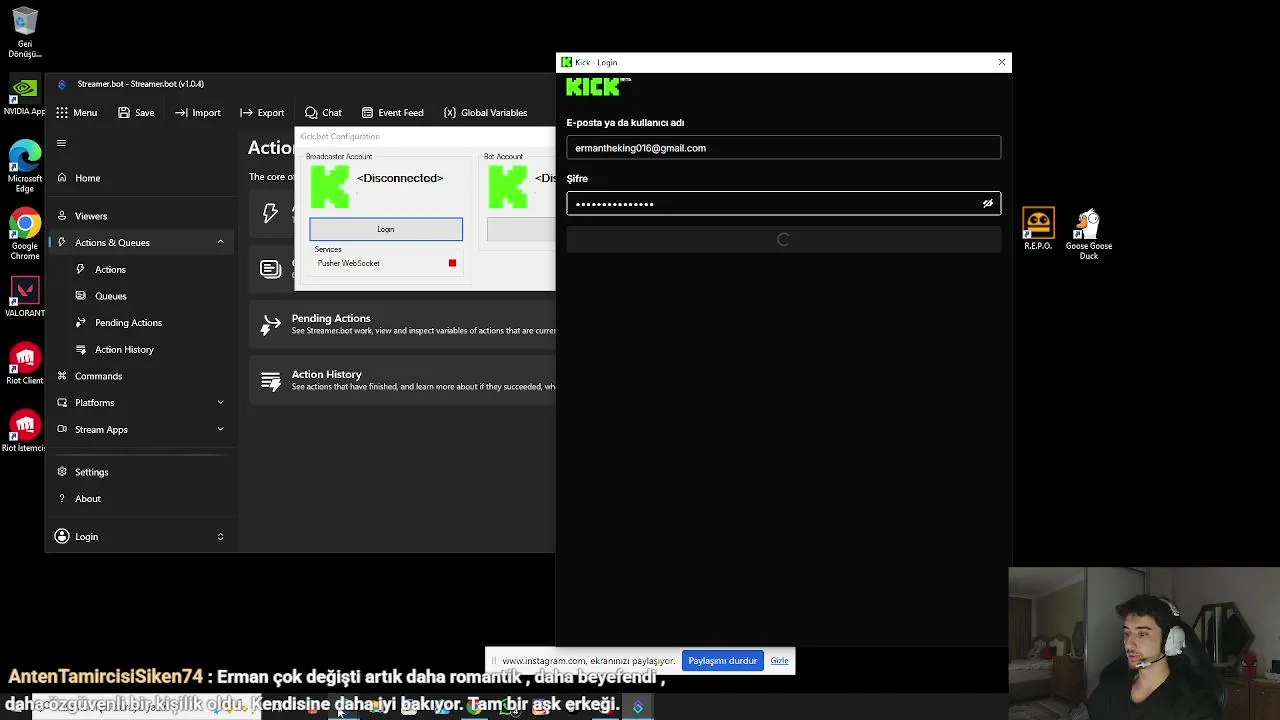
Task: Select the Geri Dönüşüm recycle bin icon
Action: click(25, 33)
